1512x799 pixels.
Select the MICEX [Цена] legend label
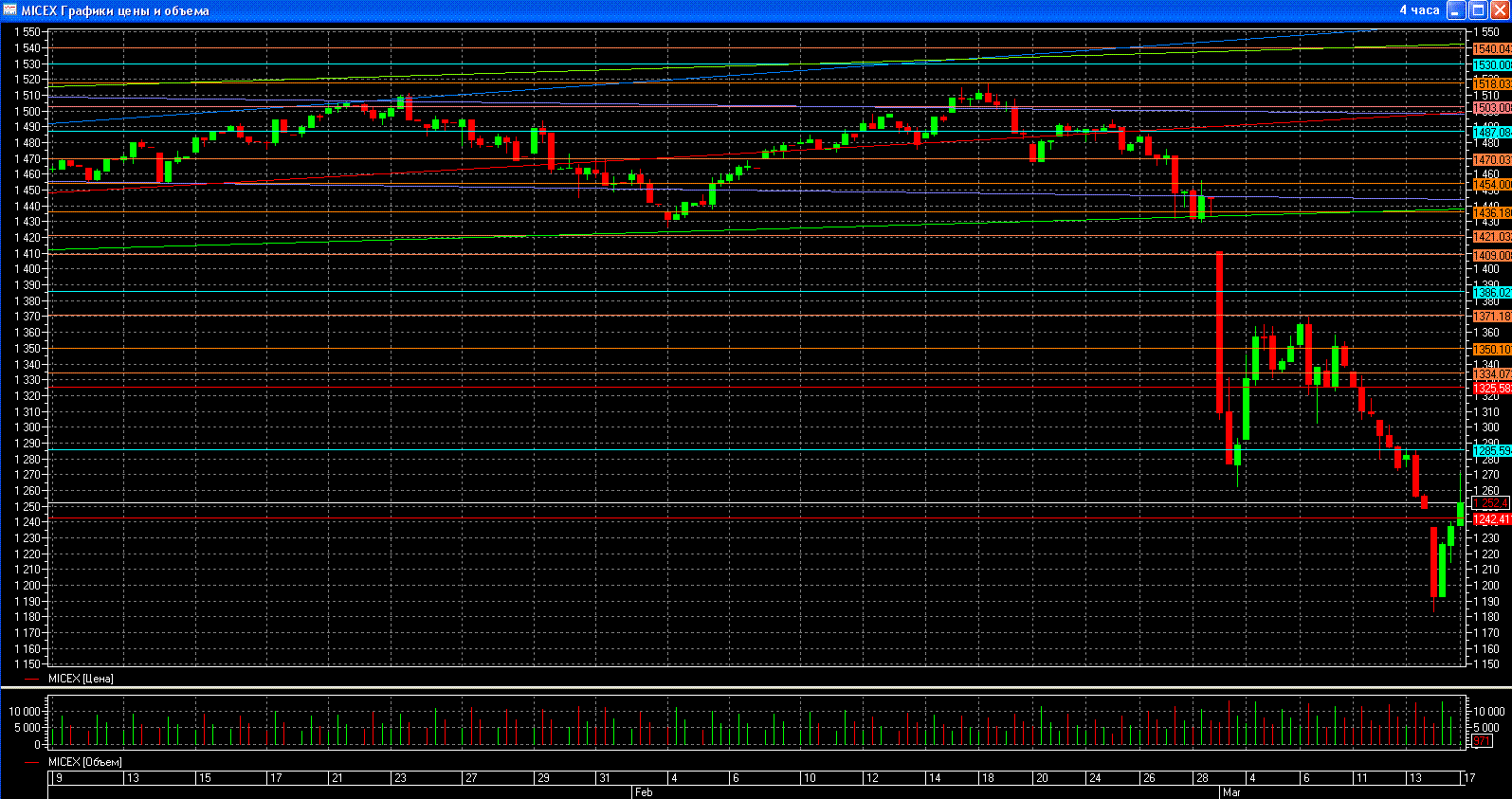(81, 679)
